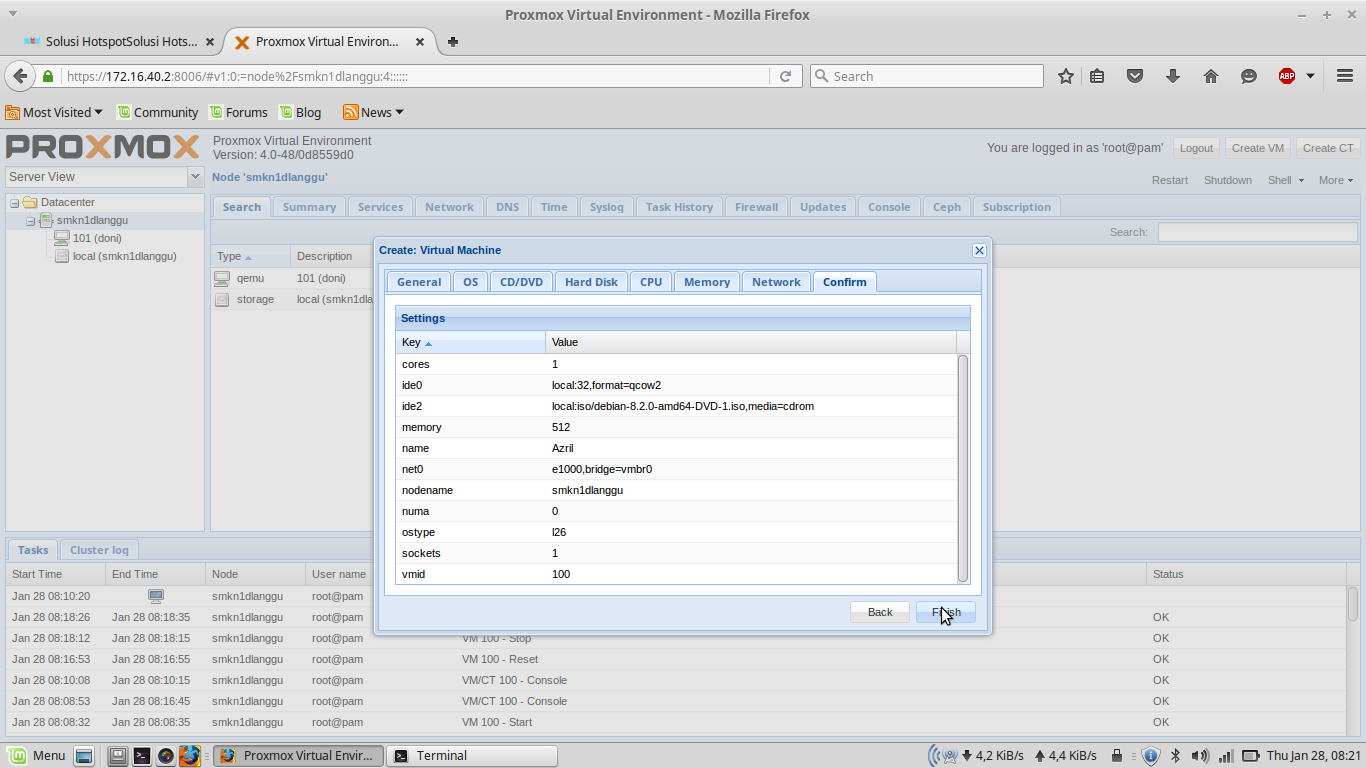Open the smiley chat icon

pyautogui.click(x=1249, y=76)
